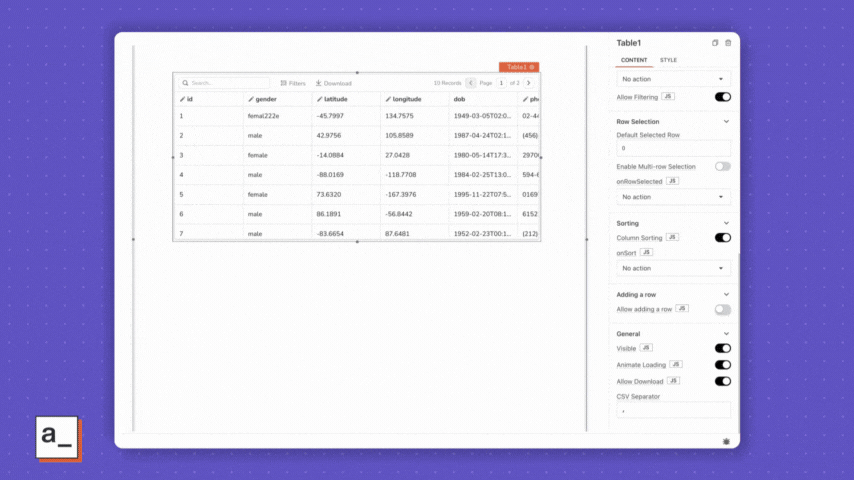Image resolution: width=854 pixels, height=480 pixels.
Task: Click the delete trash icon for Table1
Action: click(728, 43)
